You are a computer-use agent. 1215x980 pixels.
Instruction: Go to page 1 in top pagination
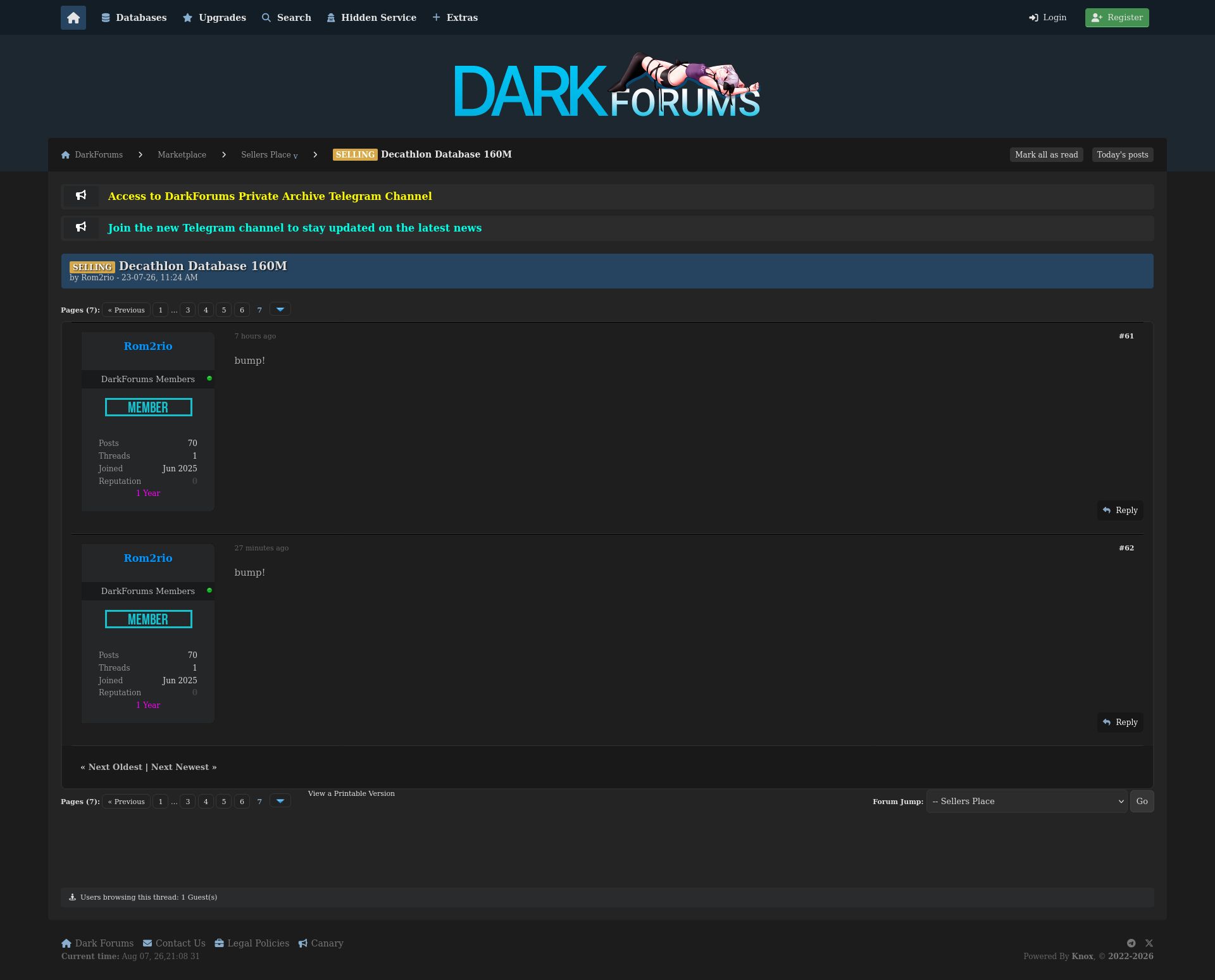coord(161,310)
